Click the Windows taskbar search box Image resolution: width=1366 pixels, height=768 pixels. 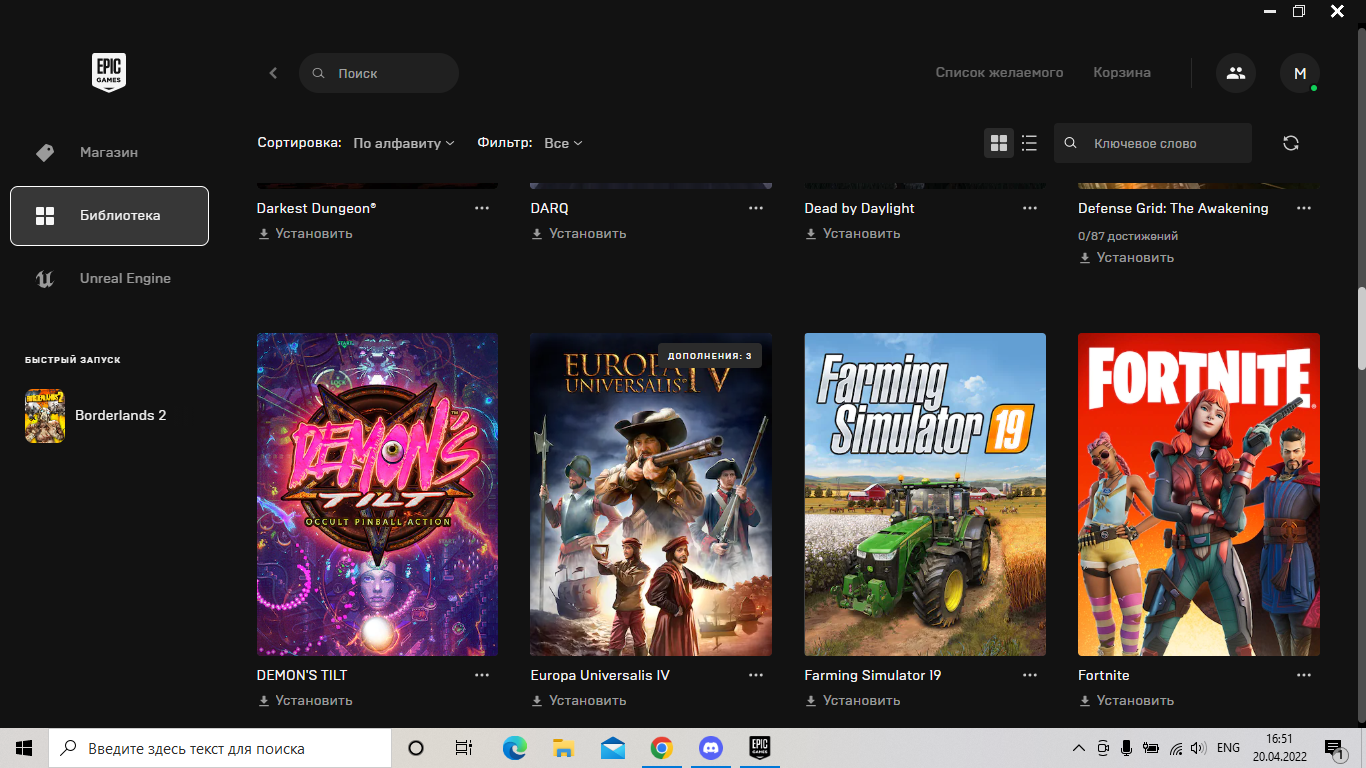click(x=220, y=748)
